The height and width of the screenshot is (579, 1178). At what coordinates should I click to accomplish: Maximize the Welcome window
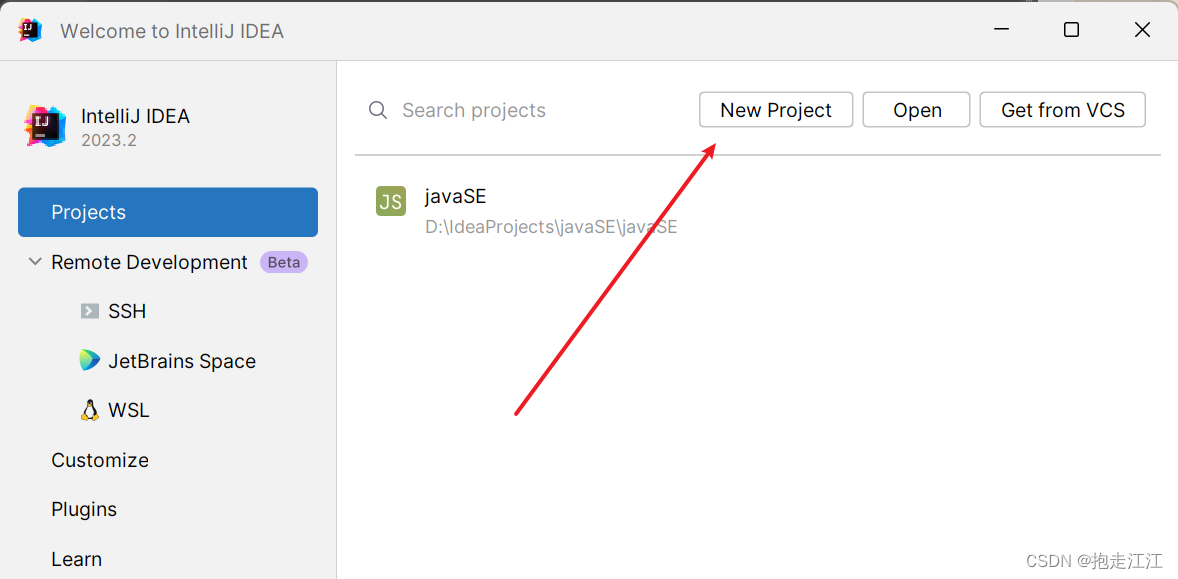(x=1071, y=30)
